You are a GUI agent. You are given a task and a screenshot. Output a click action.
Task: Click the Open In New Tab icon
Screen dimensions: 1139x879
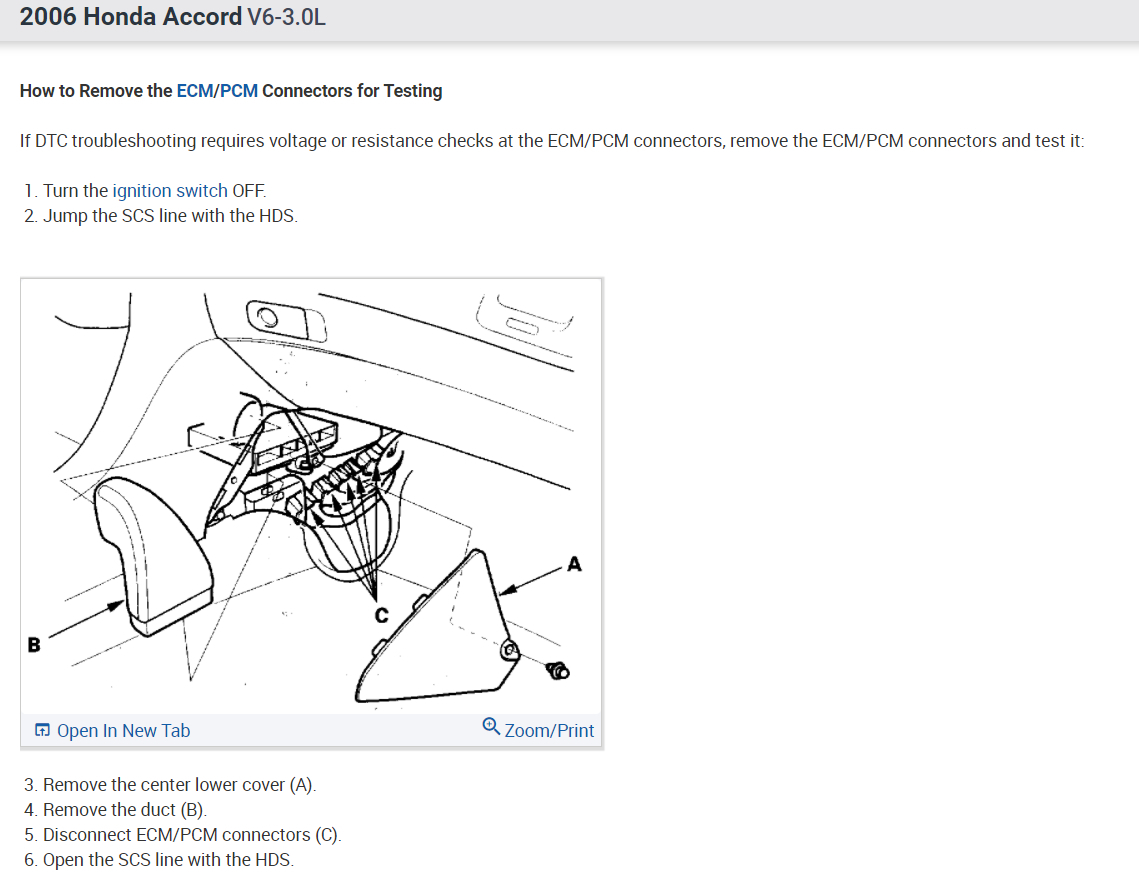[x=42, y=730]
